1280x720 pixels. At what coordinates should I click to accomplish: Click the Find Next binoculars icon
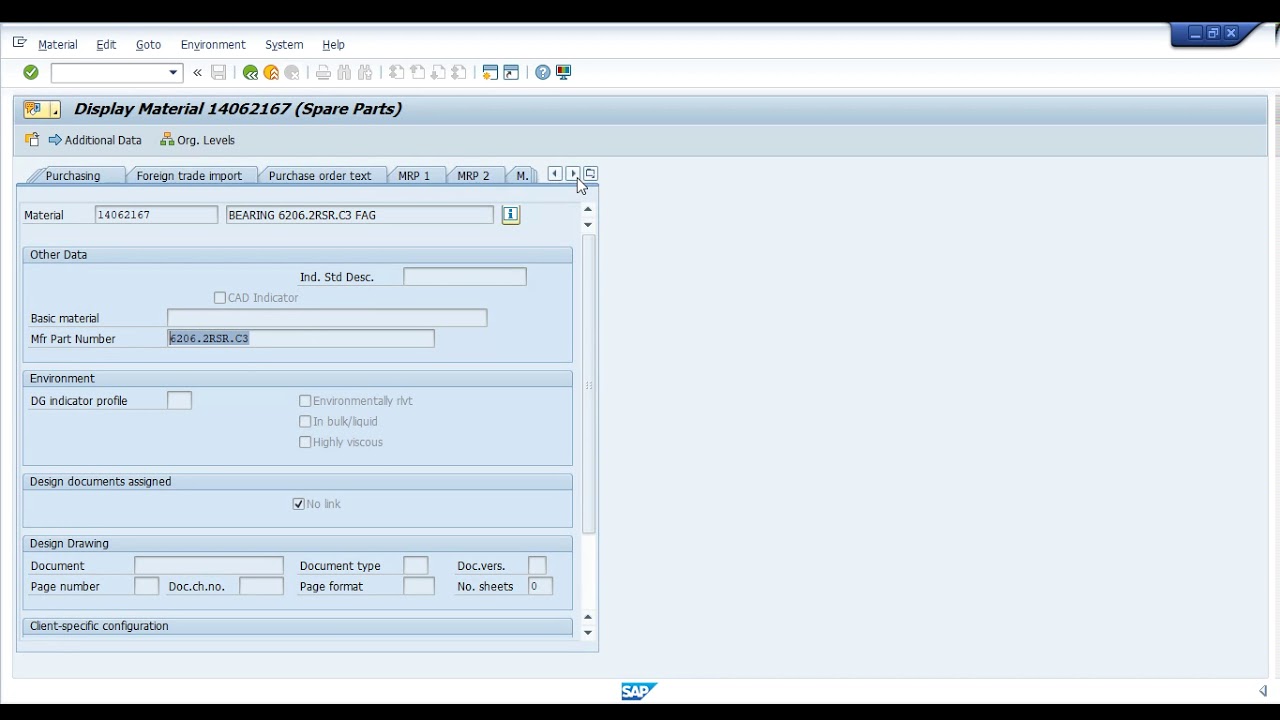365,72
